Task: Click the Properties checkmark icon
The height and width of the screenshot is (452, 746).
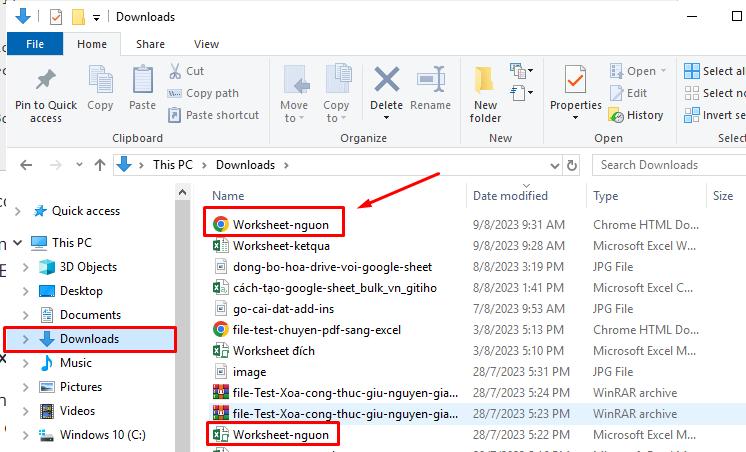Action: click(575, 79)
